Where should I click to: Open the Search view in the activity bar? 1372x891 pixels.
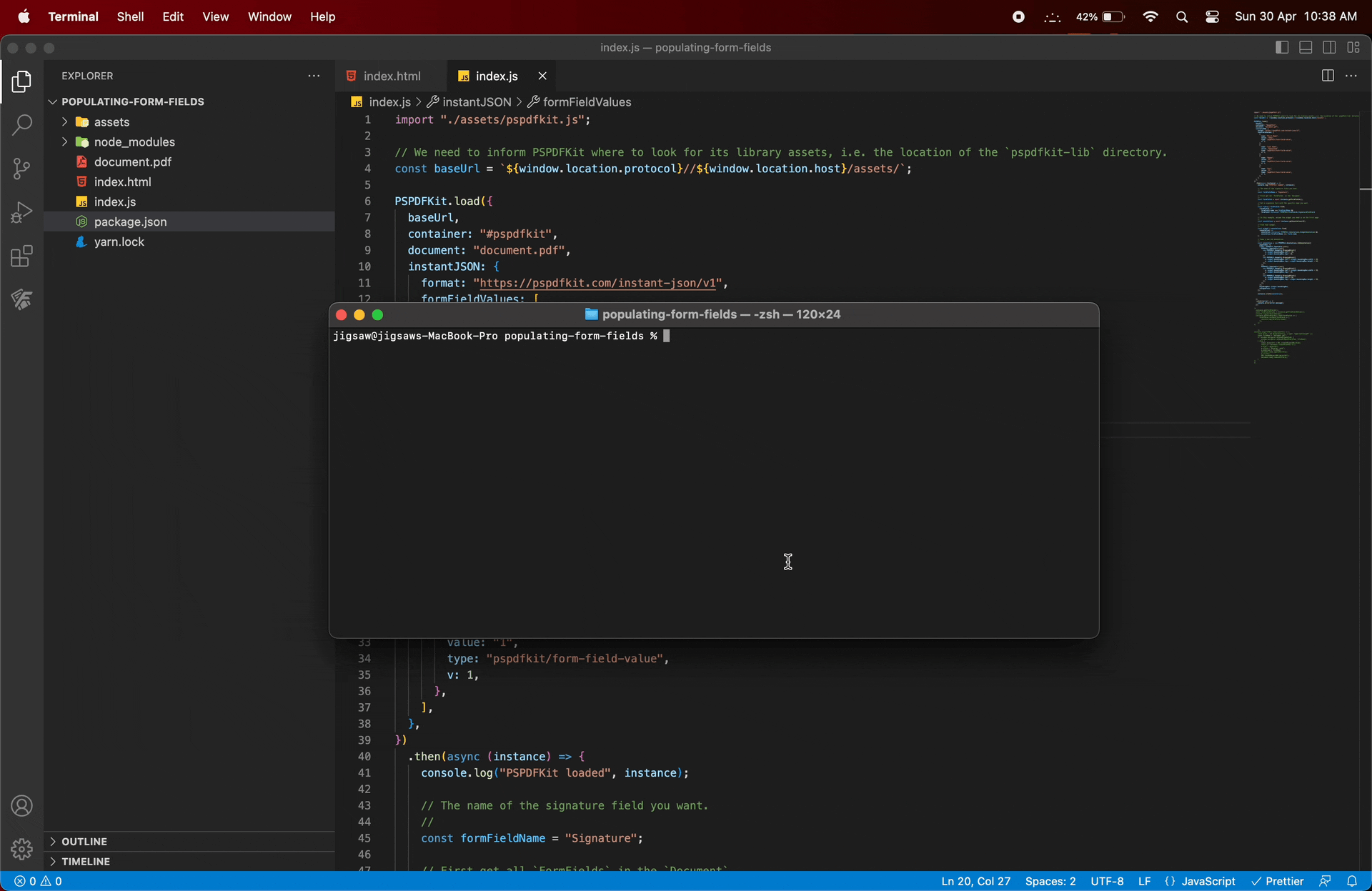(x=22, y=125)
